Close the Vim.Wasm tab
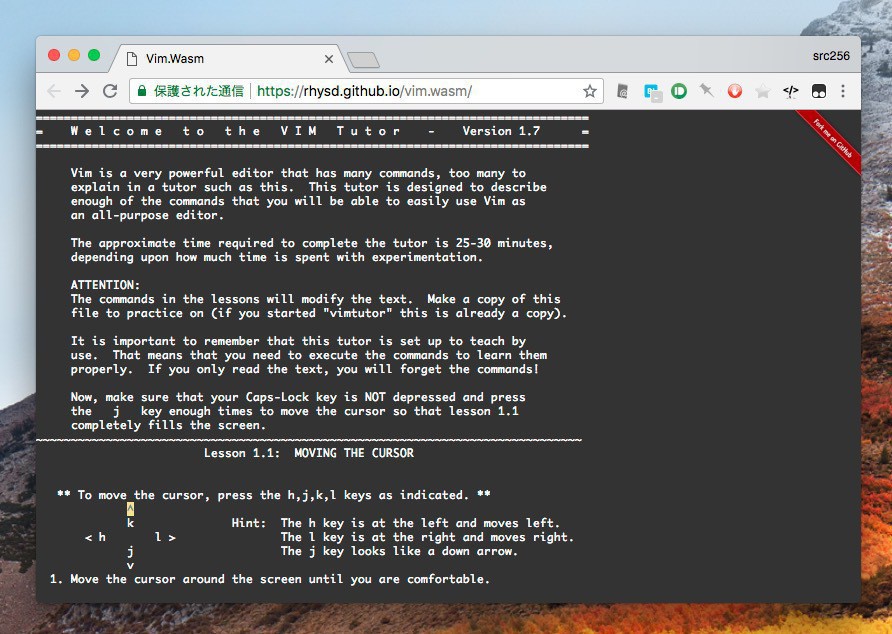Image resolution: width=892 pixels, height=634 pixels. [x=329, y=59]
